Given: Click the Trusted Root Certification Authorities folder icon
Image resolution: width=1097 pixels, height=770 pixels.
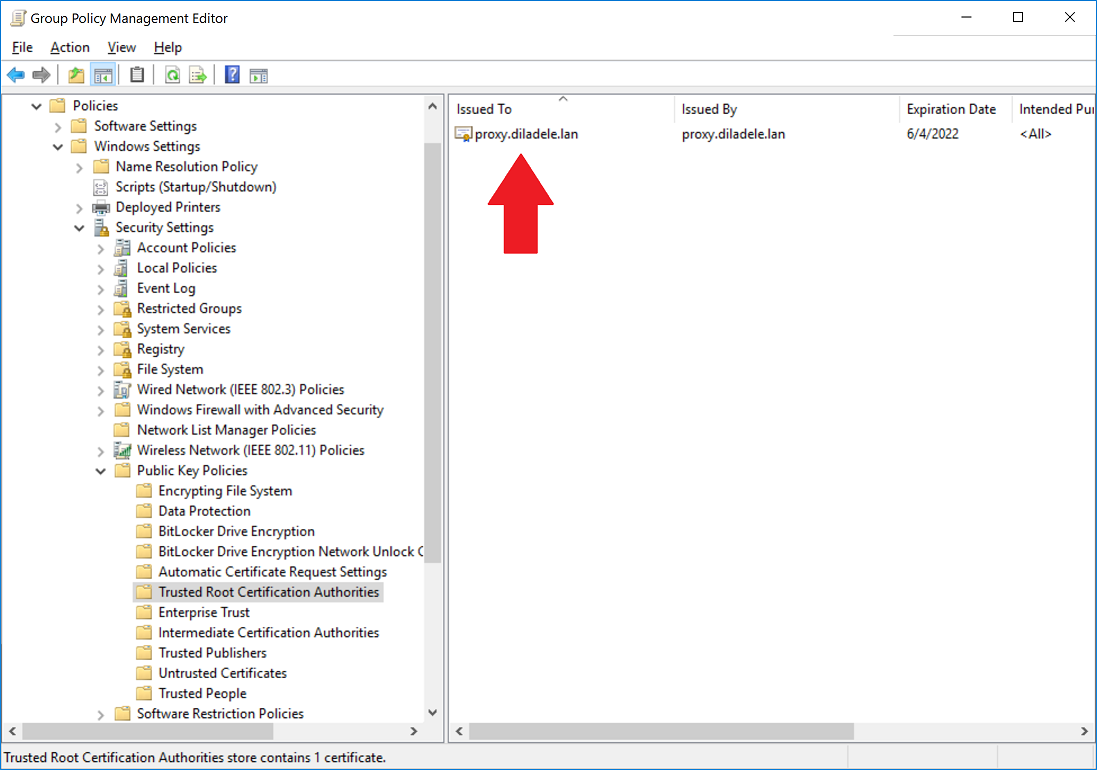Looking at the screenshot, I should 144,592.
